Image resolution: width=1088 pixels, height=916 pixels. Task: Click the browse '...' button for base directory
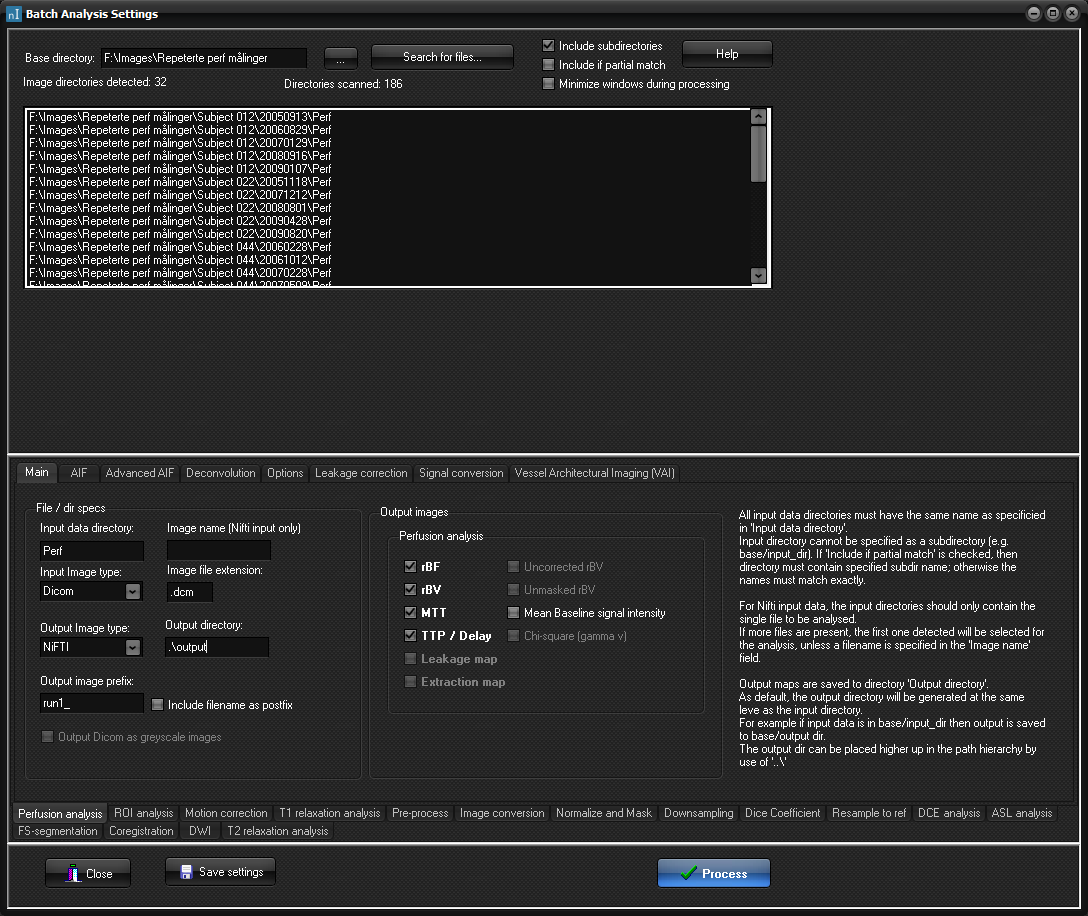pyautogui.click(x=340, y=58)
